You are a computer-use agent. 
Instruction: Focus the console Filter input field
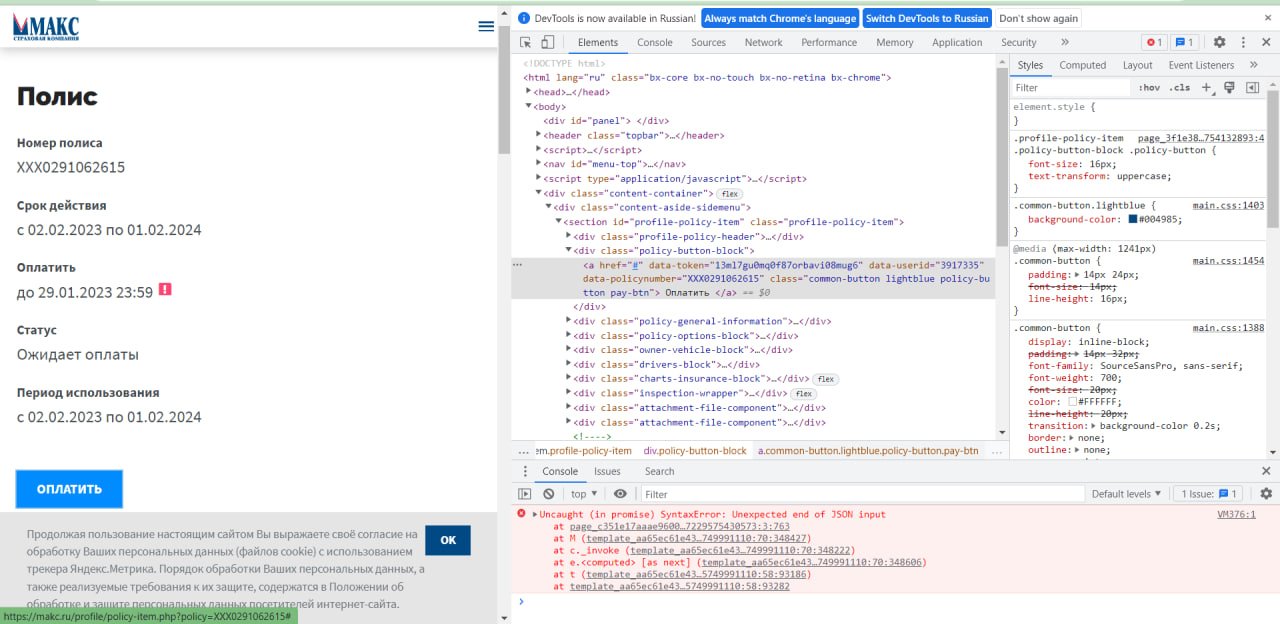(862, 494)
